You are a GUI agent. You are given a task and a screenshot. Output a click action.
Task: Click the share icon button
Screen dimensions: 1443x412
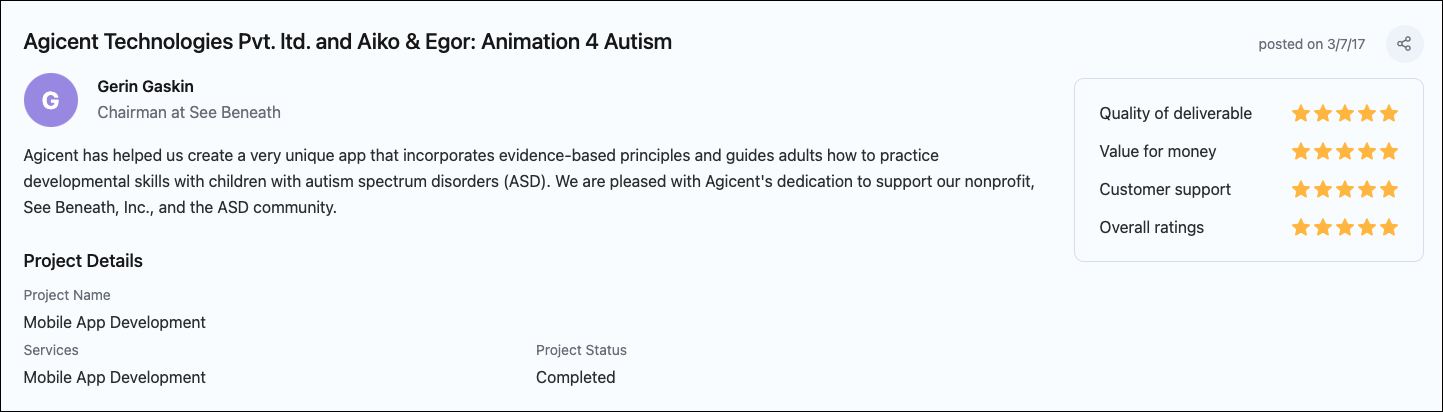click(x=1404, y=44)
